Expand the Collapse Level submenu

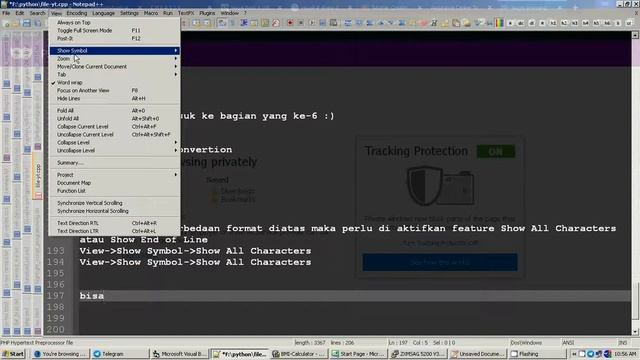[114, 142]
